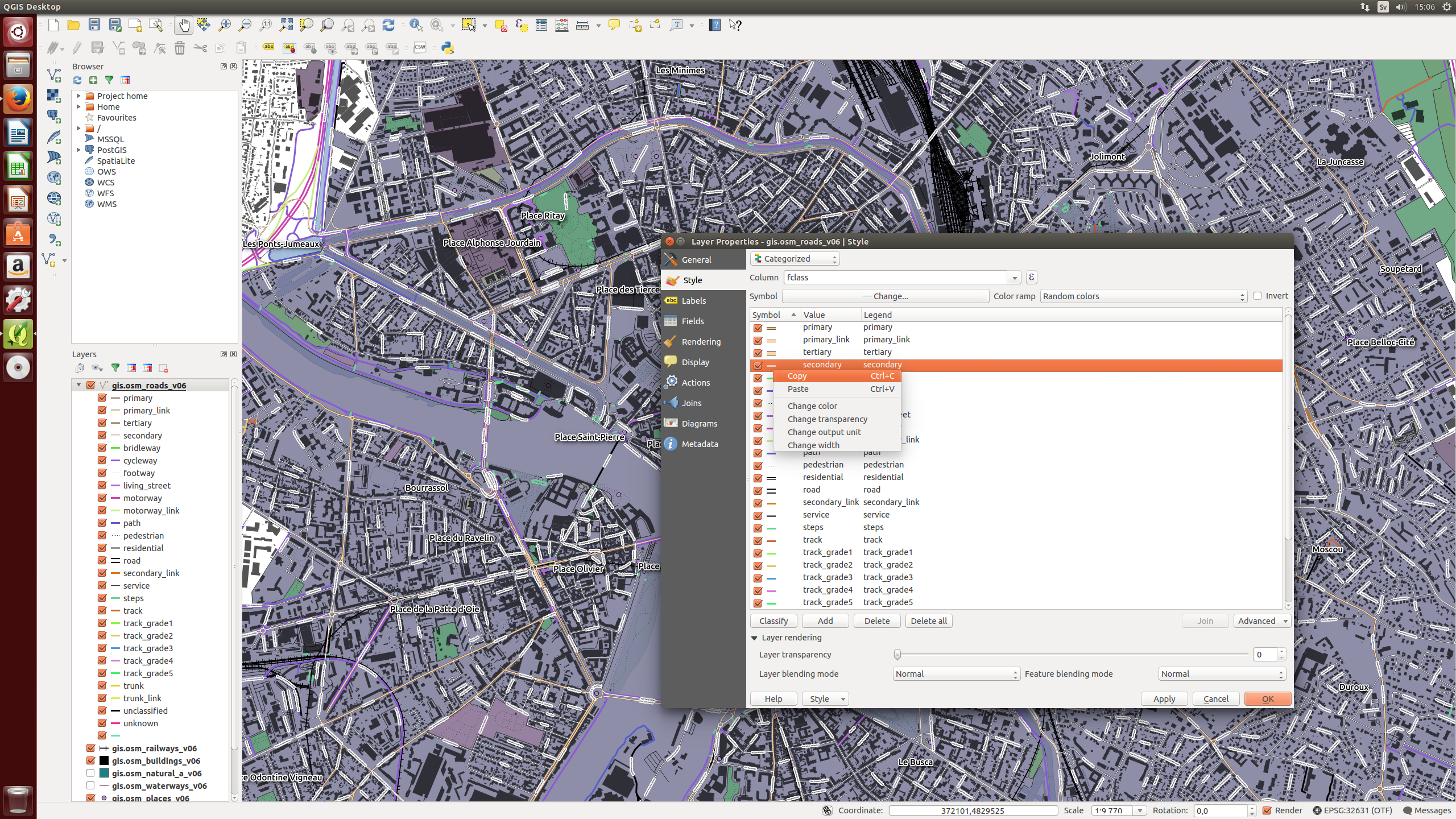This screenshot has height=819, width=1456.
Task: Uncheck the residential category in dialog list
Action: click(758, 478)
